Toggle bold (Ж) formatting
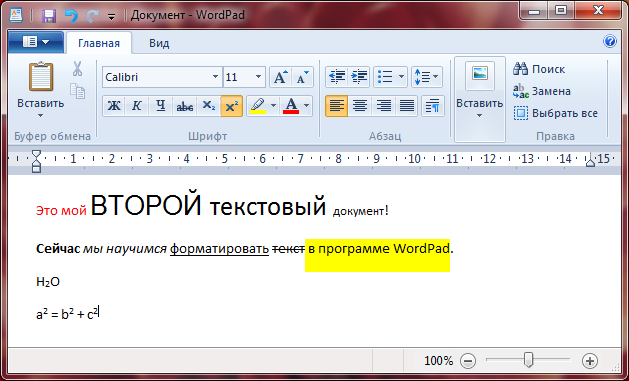This screenshot has height=381, width=629. (x=114, y=106)
